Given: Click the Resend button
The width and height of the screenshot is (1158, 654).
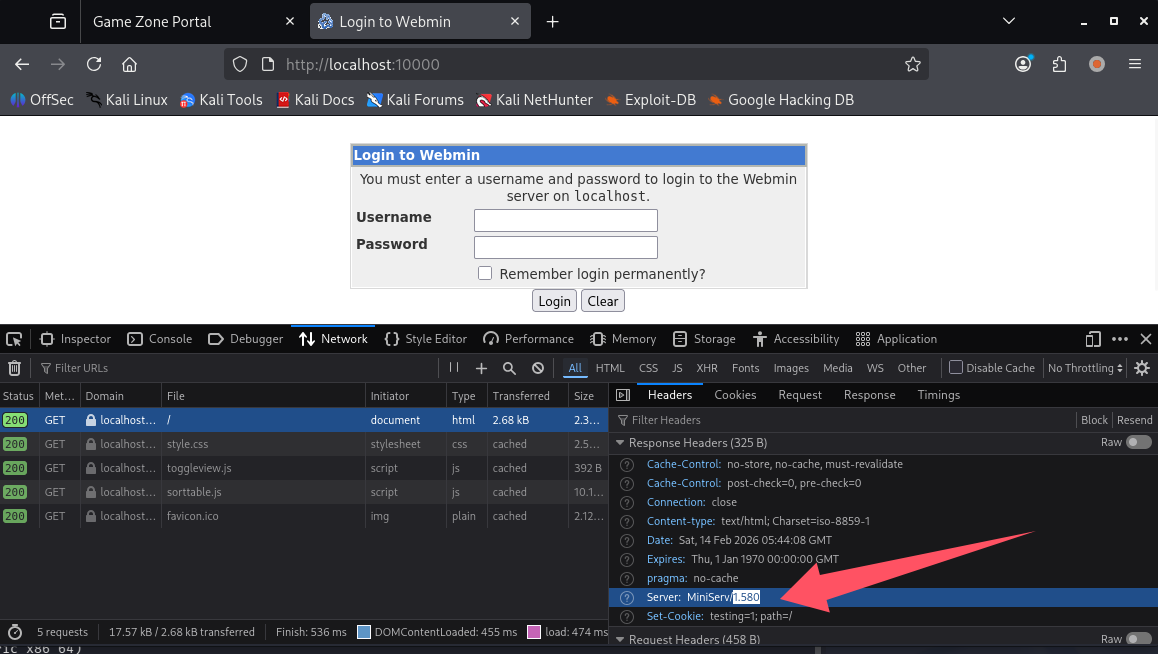Looking at the screenshot, I should 1134,420.
